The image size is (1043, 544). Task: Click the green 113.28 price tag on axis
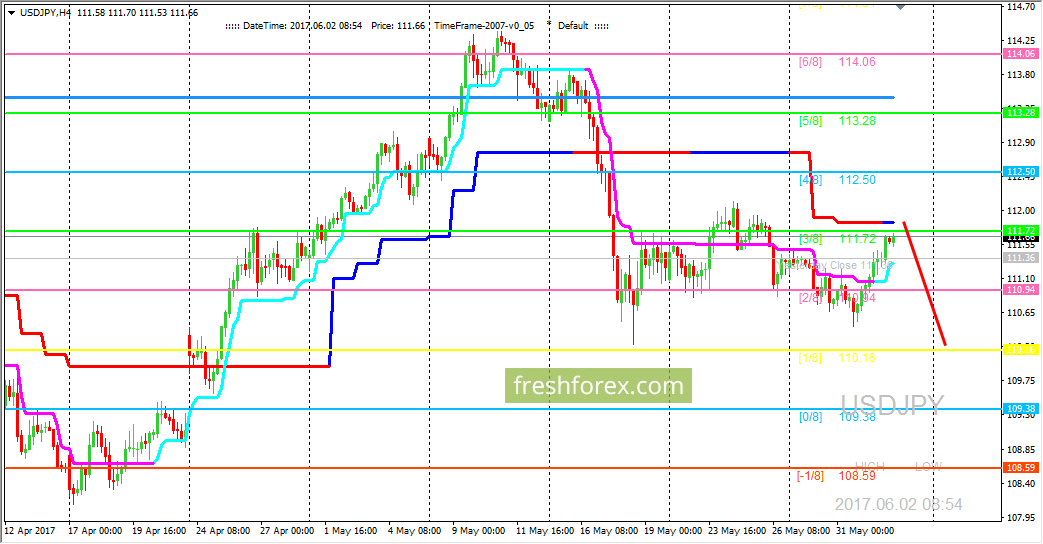coord(1021,113)
